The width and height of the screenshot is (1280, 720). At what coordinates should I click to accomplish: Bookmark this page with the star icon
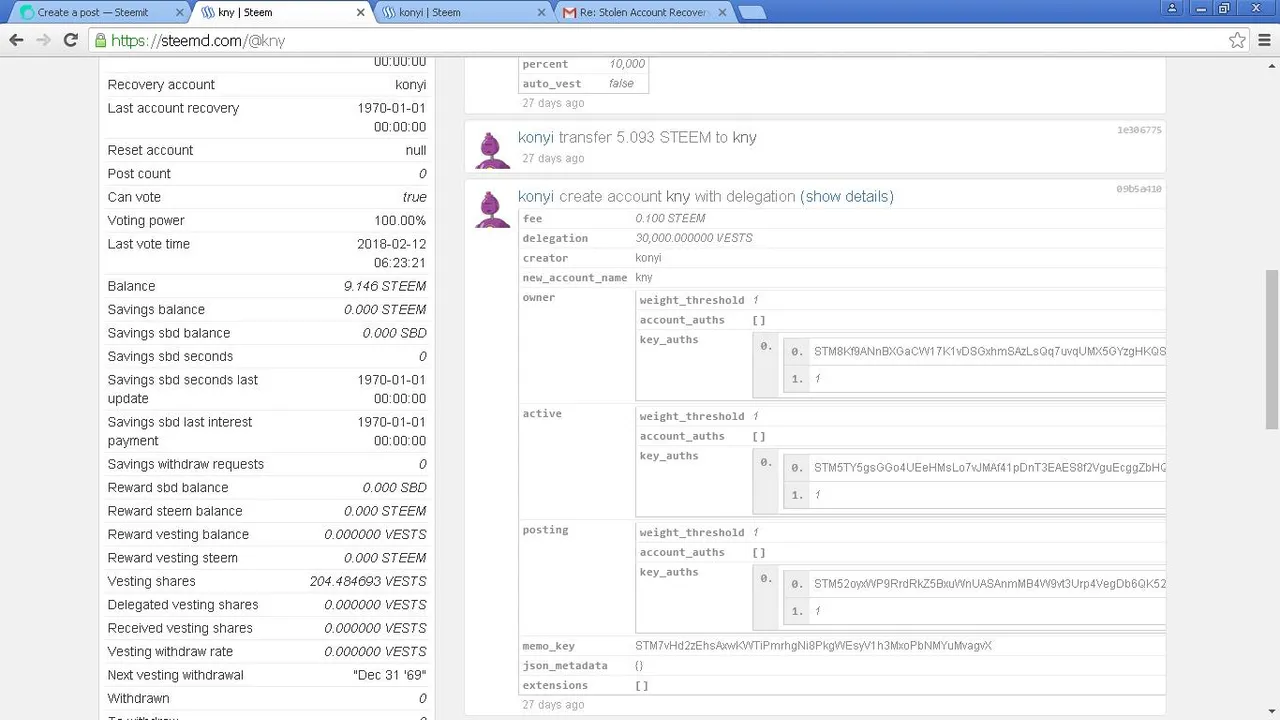coord(1237,40)
